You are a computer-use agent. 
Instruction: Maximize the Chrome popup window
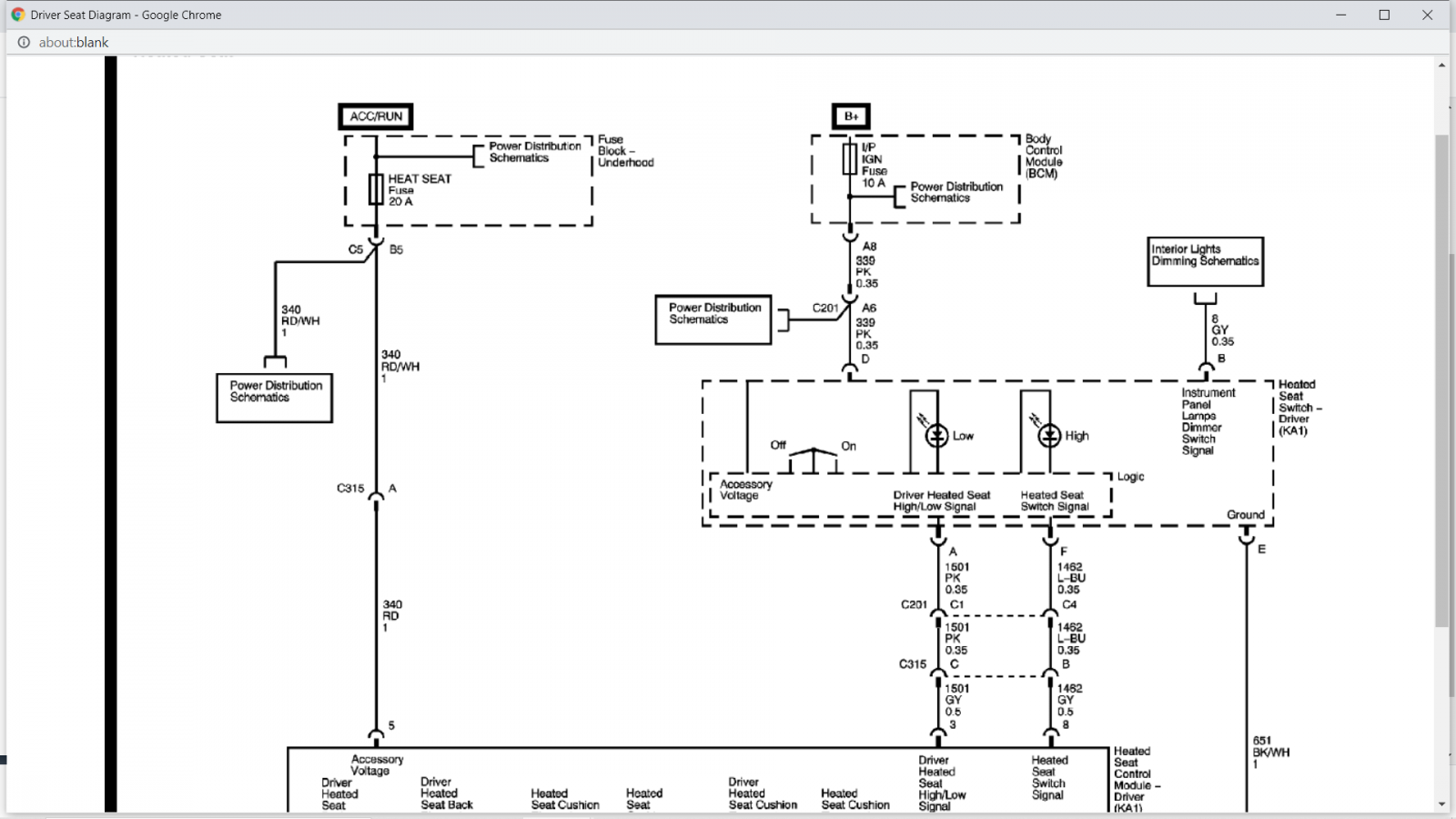(1384, 15)
